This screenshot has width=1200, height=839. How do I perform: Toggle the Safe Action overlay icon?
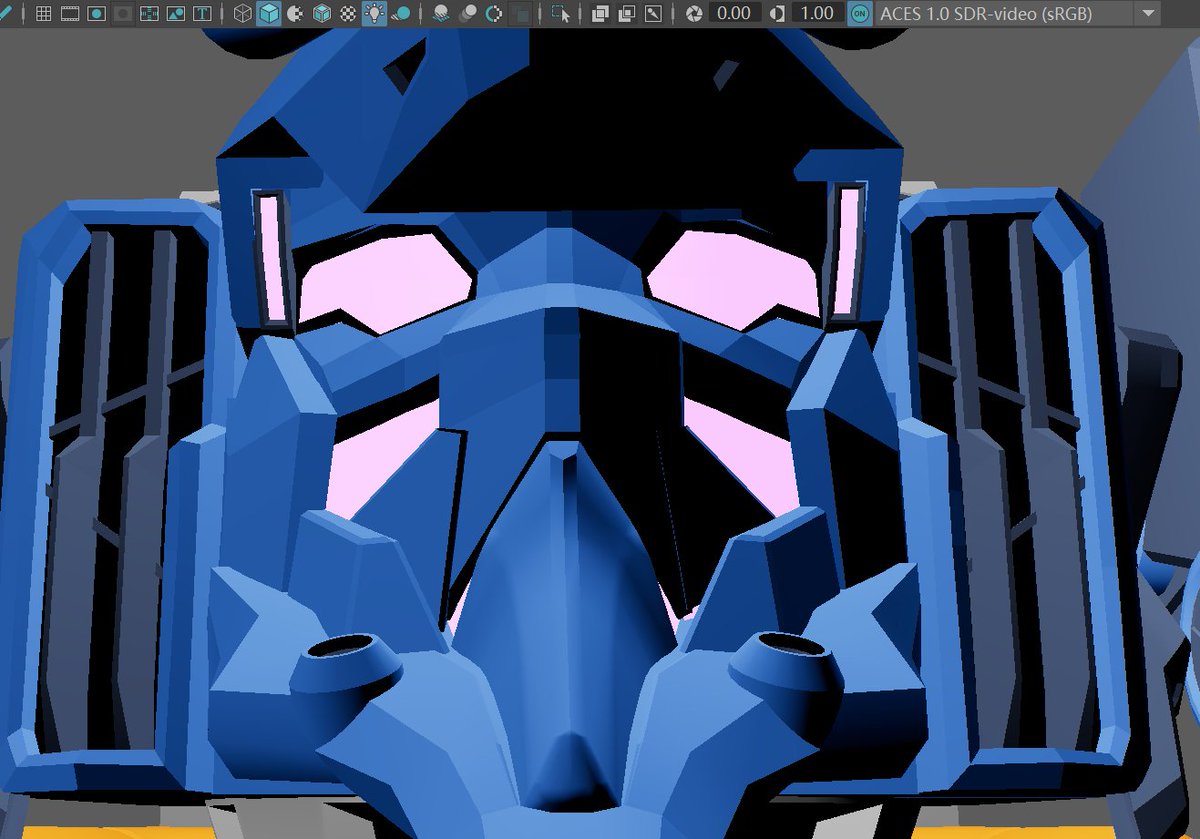(x=176, y=14)
